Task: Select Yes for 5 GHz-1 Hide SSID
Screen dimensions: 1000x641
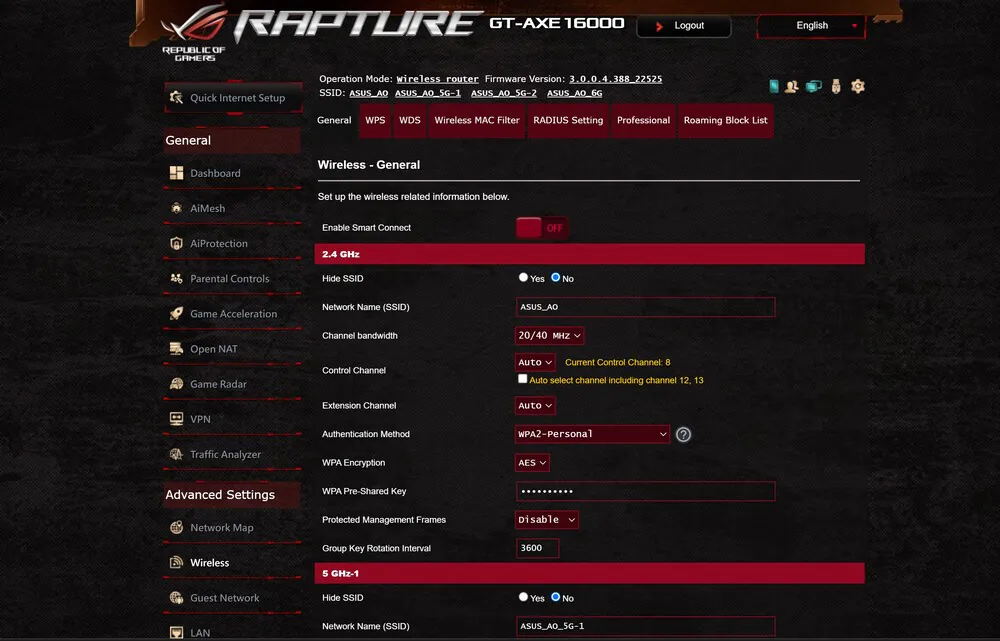Action: (x=523, y=597)
